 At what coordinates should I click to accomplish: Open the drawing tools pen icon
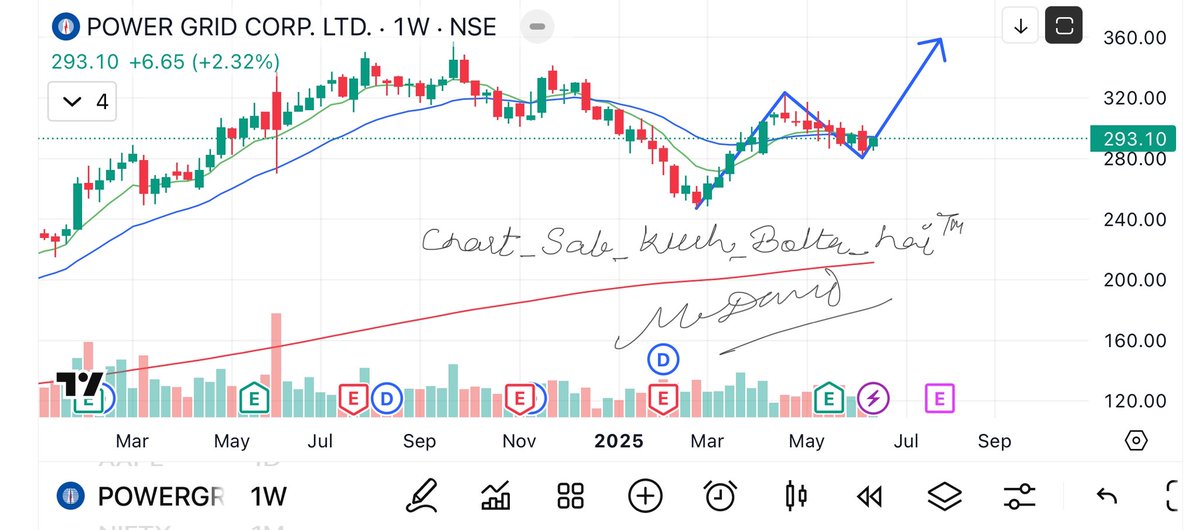point(421,494)
